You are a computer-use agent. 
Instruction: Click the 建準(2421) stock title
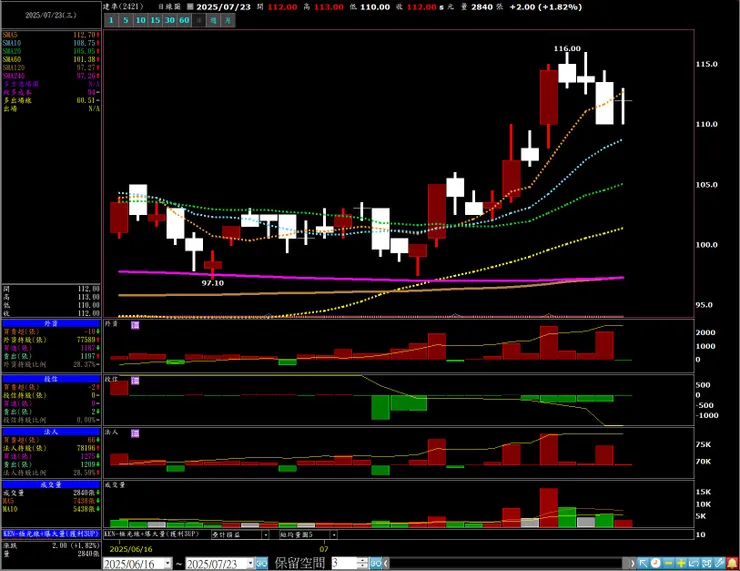124,7
